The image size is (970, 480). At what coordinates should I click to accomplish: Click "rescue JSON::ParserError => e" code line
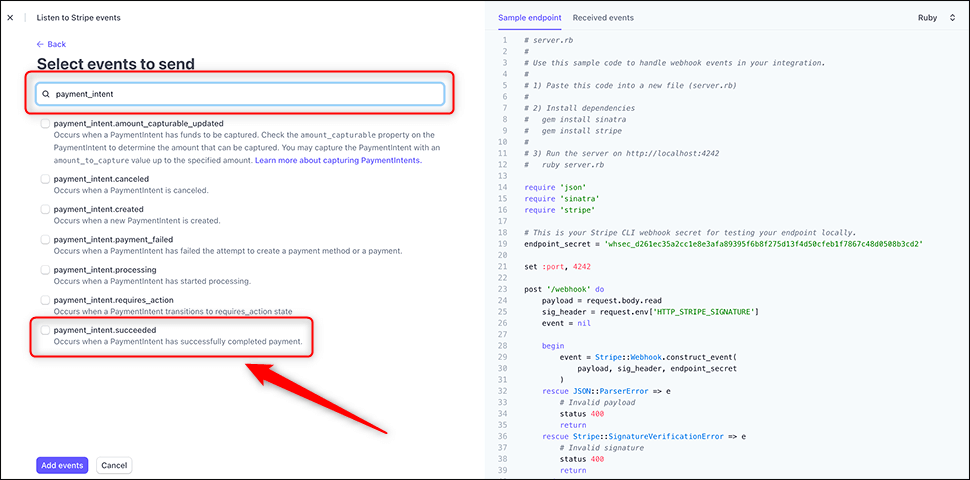(608, 391)
